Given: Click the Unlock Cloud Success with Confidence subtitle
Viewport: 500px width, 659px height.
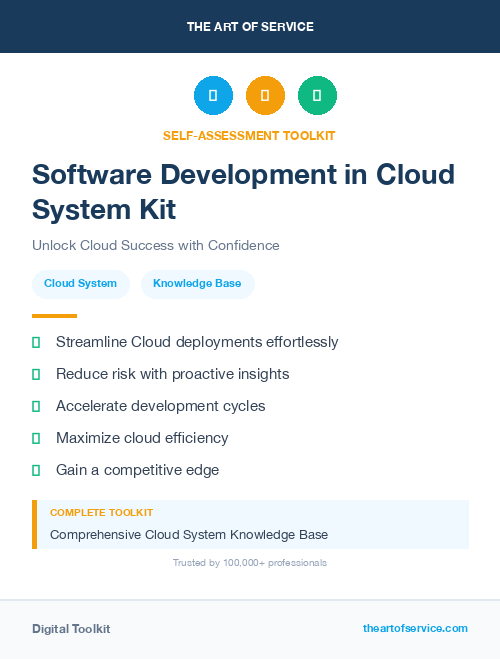Looking at the screenshot, I should (x=156, y=245).
